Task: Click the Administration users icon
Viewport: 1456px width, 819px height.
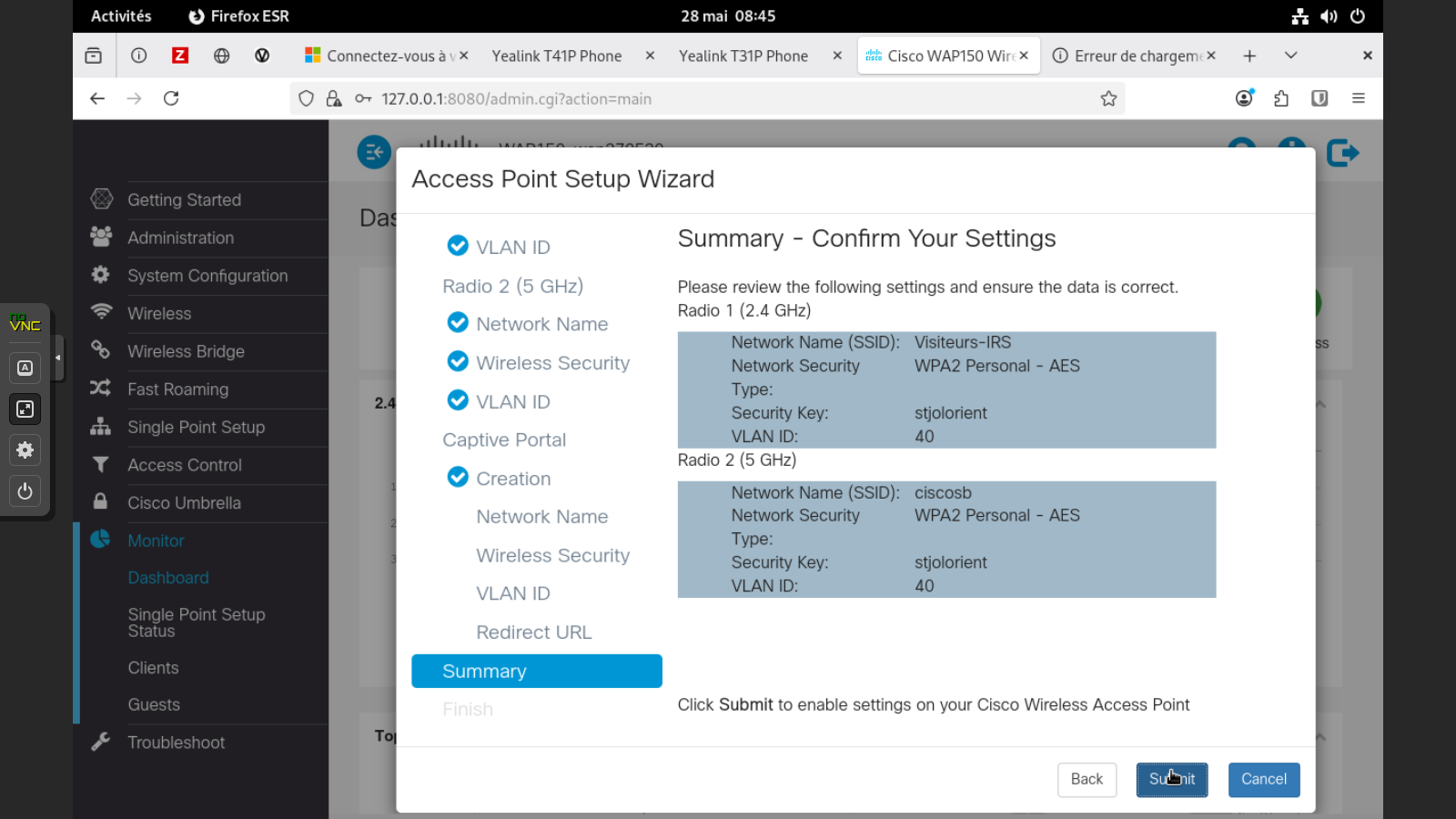Action: (x=101, y=237)
